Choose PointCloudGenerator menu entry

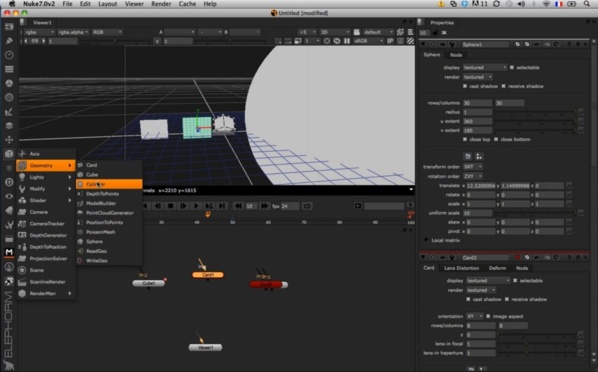(x=109, y=213)
